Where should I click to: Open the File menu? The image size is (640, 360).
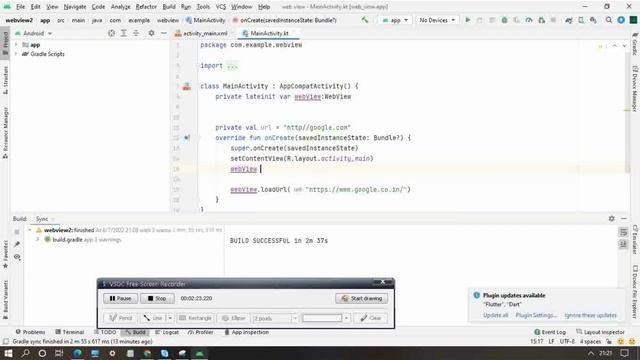tap(20, 7)
